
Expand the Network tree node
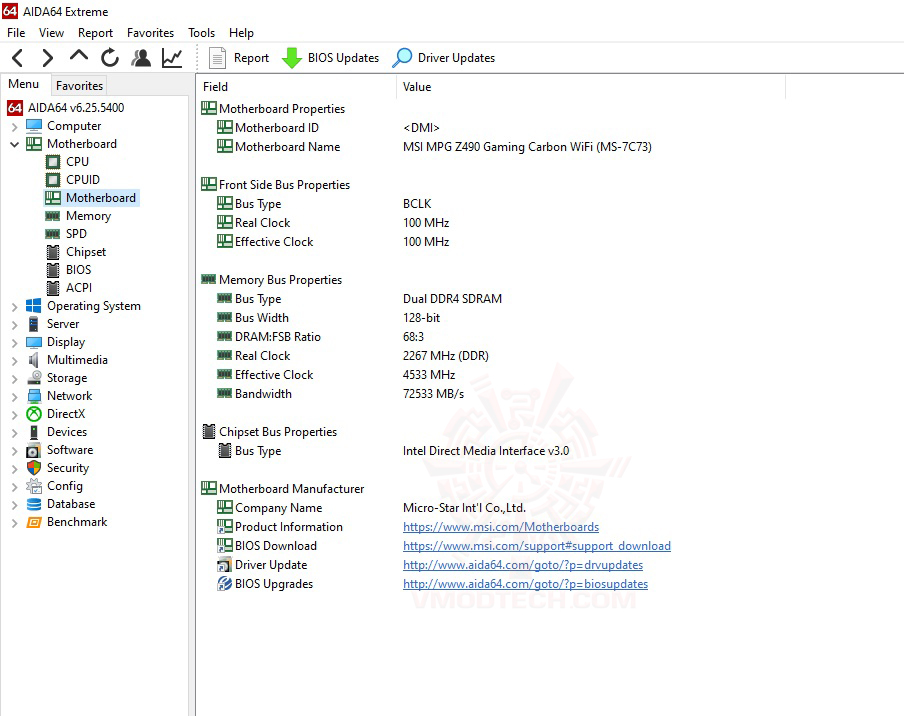click(x=14, y=397)
